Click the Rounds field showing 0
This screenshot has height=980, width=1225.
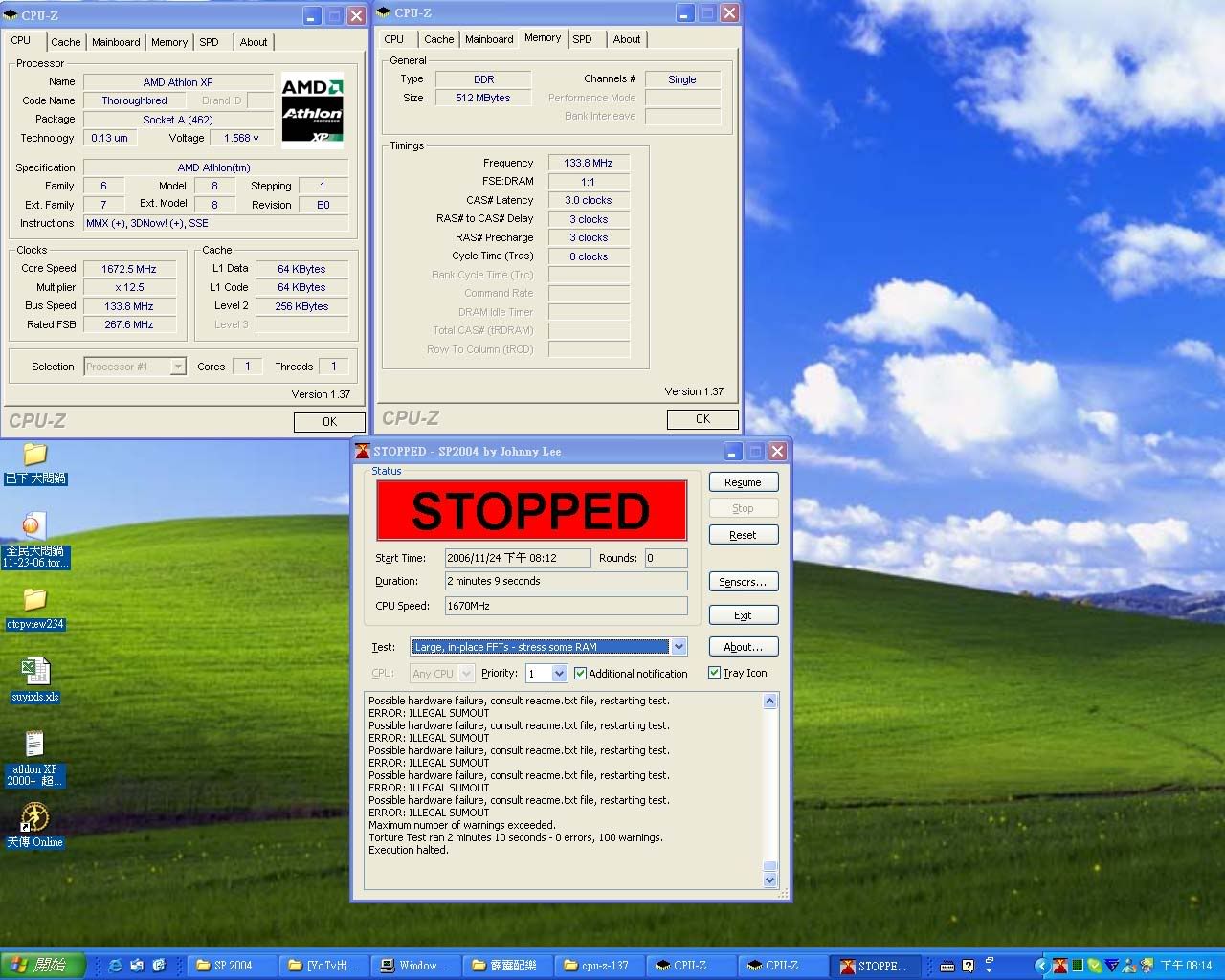click(666, 558)
